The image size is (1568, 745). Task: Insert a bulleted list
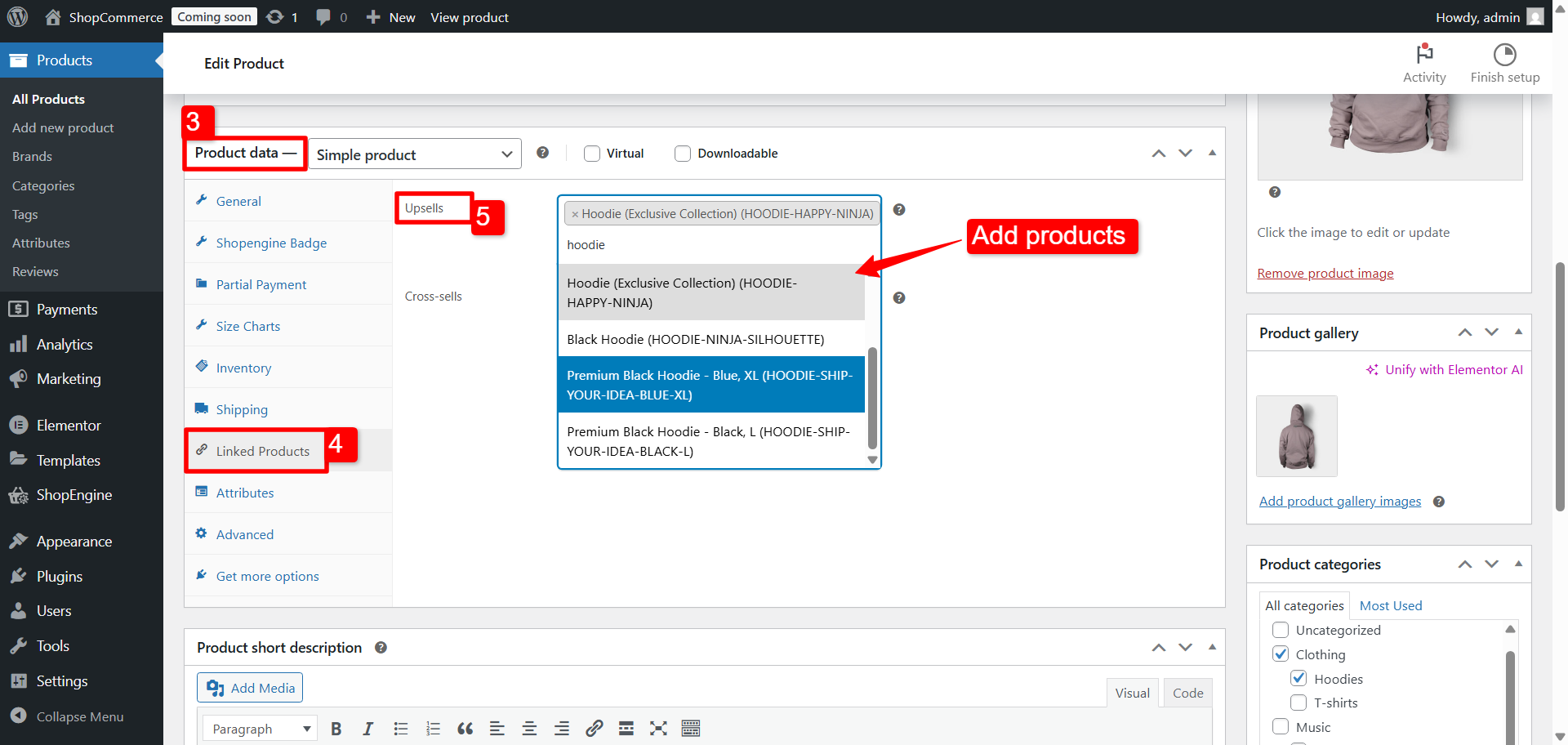pyautogui.click(x=401, y=729)
